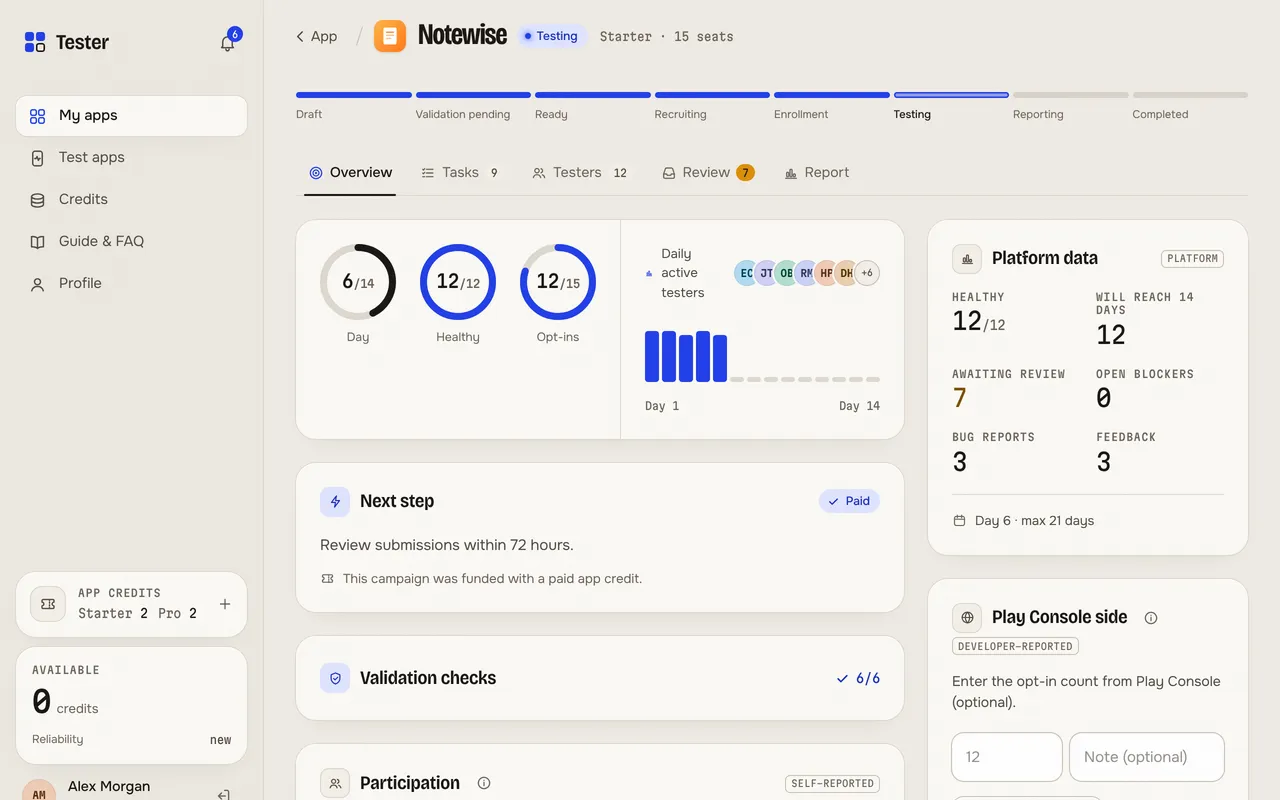The image size is (1280, 800).
Task: Go to My apps in sidebar
Action: pos(131,116)
